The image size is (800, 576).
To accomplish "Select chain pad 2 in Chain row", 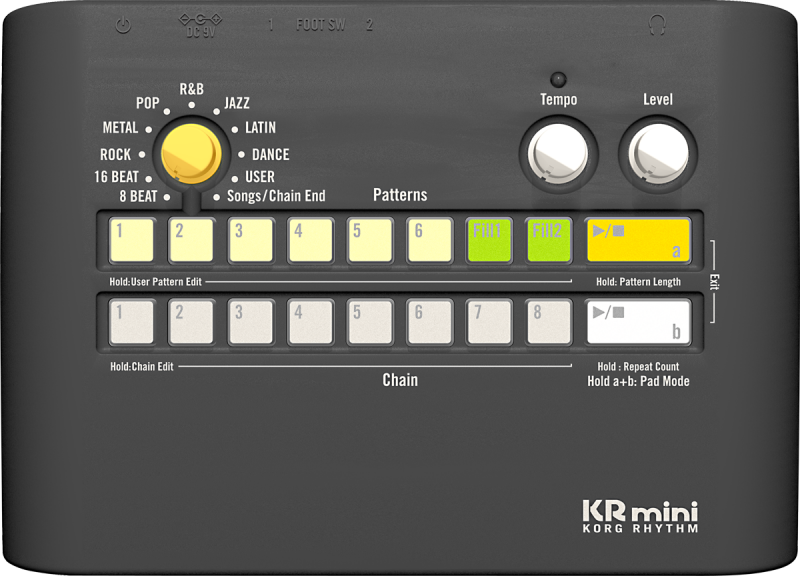I will [191, 322].
